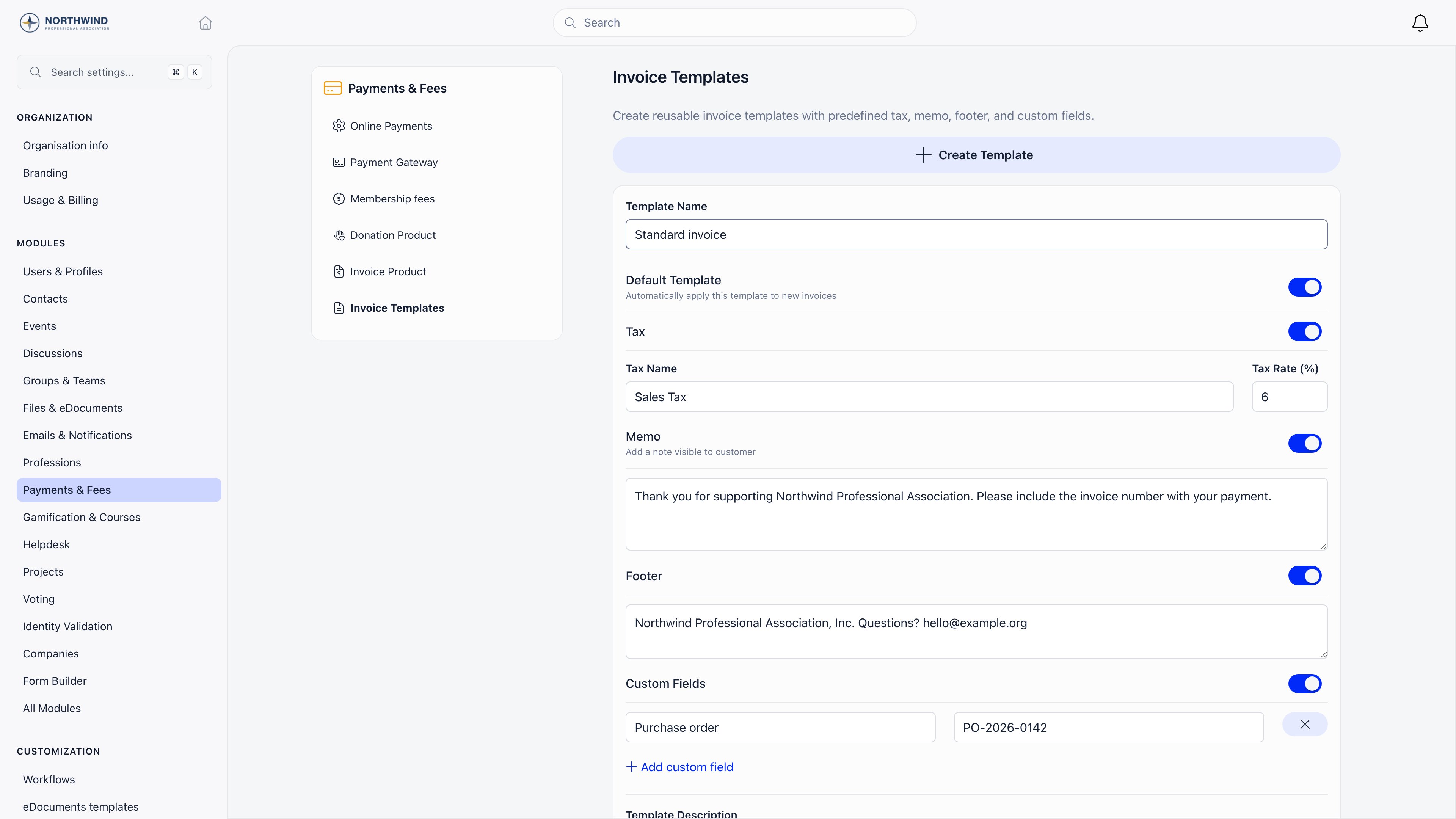The height and width of the screenshot is (819, 1456).
Task: Click the Online Payments gear icon
Action: pyautogui.click(x=339, y=126)
